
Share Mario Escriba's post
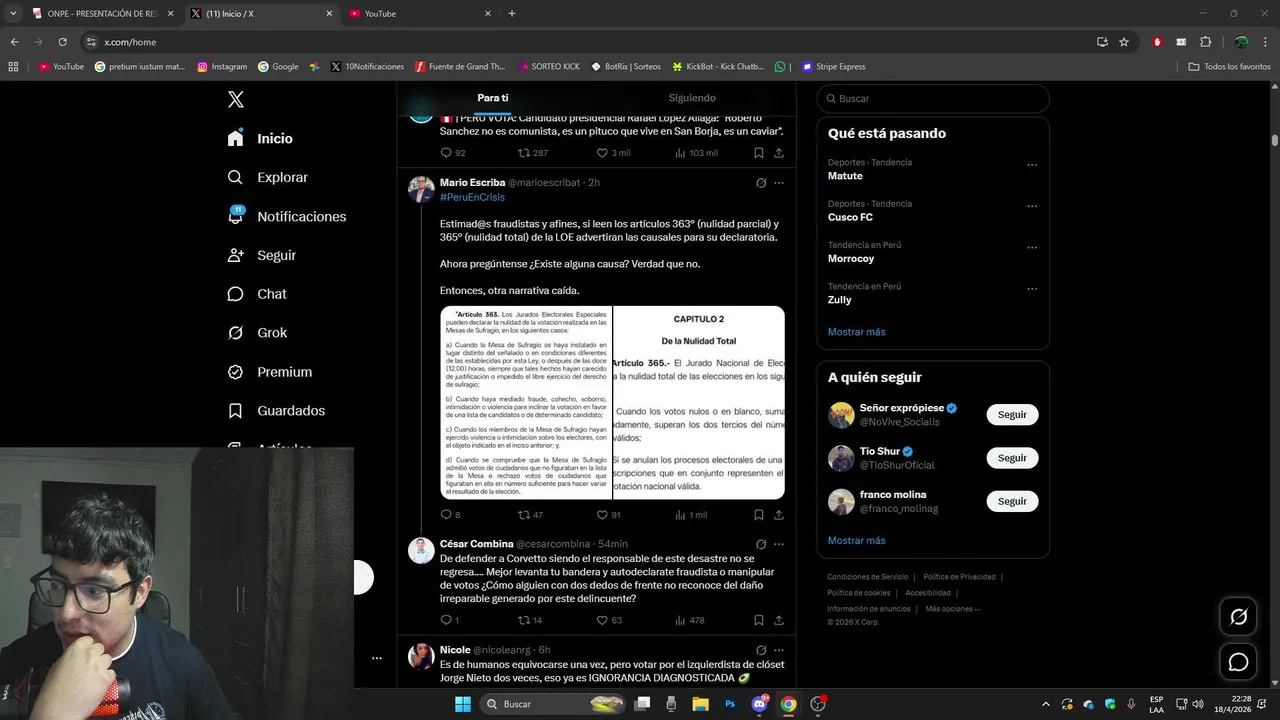click(779, 515)
